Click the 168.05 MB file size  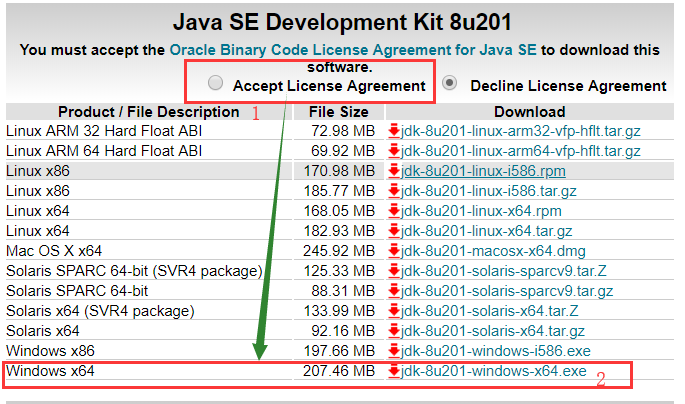339,211
